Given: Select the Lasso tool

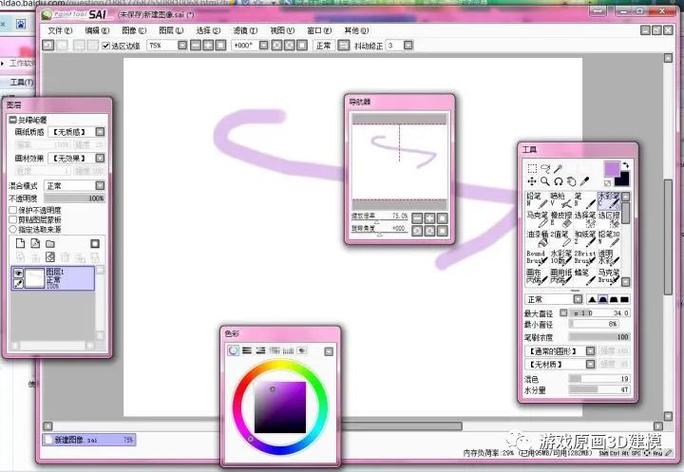Looking at the screenshot, I should (x=545, y=168).
